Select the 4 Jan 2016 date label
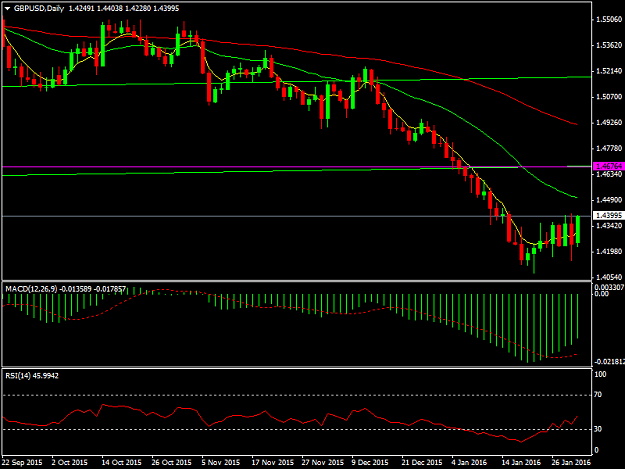The width and height of the screenshot is (625, 469). point(470,463)
